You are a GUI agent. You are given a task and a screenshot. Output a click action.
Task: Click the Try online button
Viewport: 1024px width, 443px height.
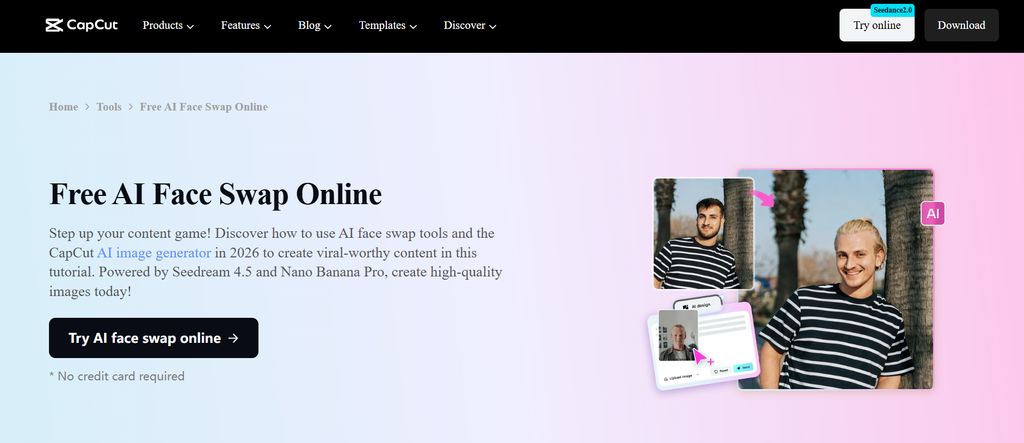point(876,27)
